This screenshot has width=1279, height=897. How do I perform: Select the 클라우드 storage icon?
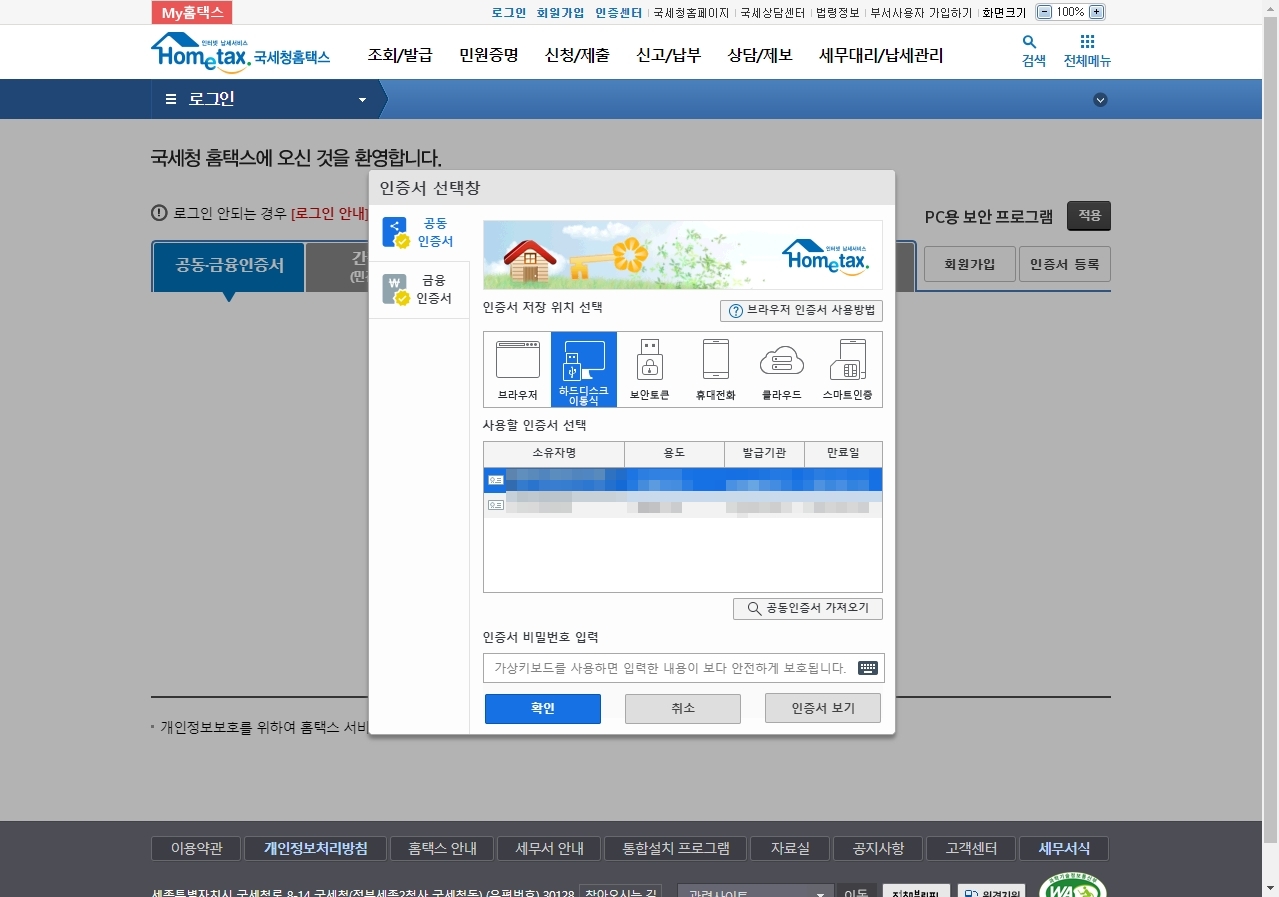pyautogui.click(x=782, y=369)
